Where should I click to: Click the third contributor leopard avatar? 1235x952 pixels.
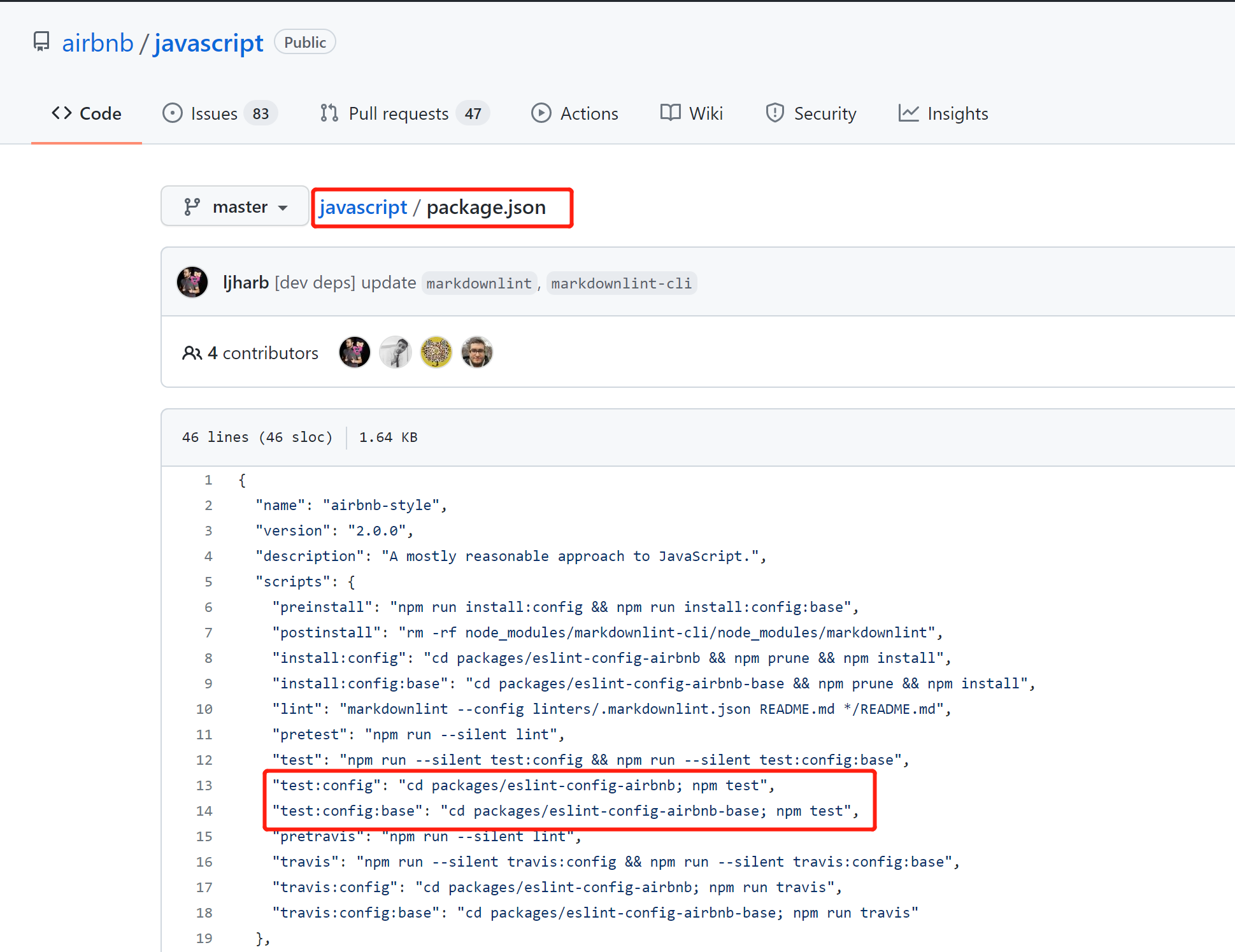[x=436, y=352]
